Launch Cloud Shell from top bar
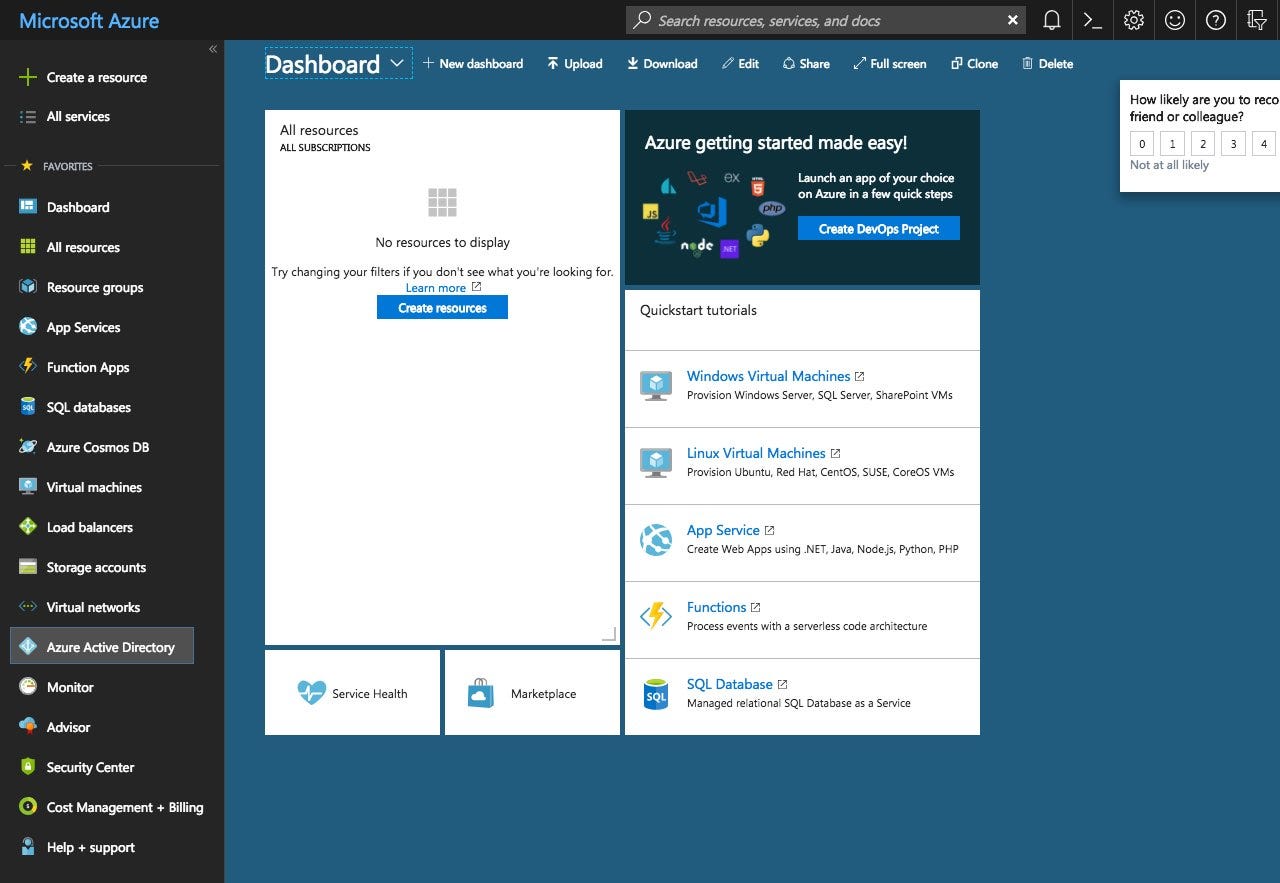This screenshot has height=883, width=1280. coord(1092,20)
